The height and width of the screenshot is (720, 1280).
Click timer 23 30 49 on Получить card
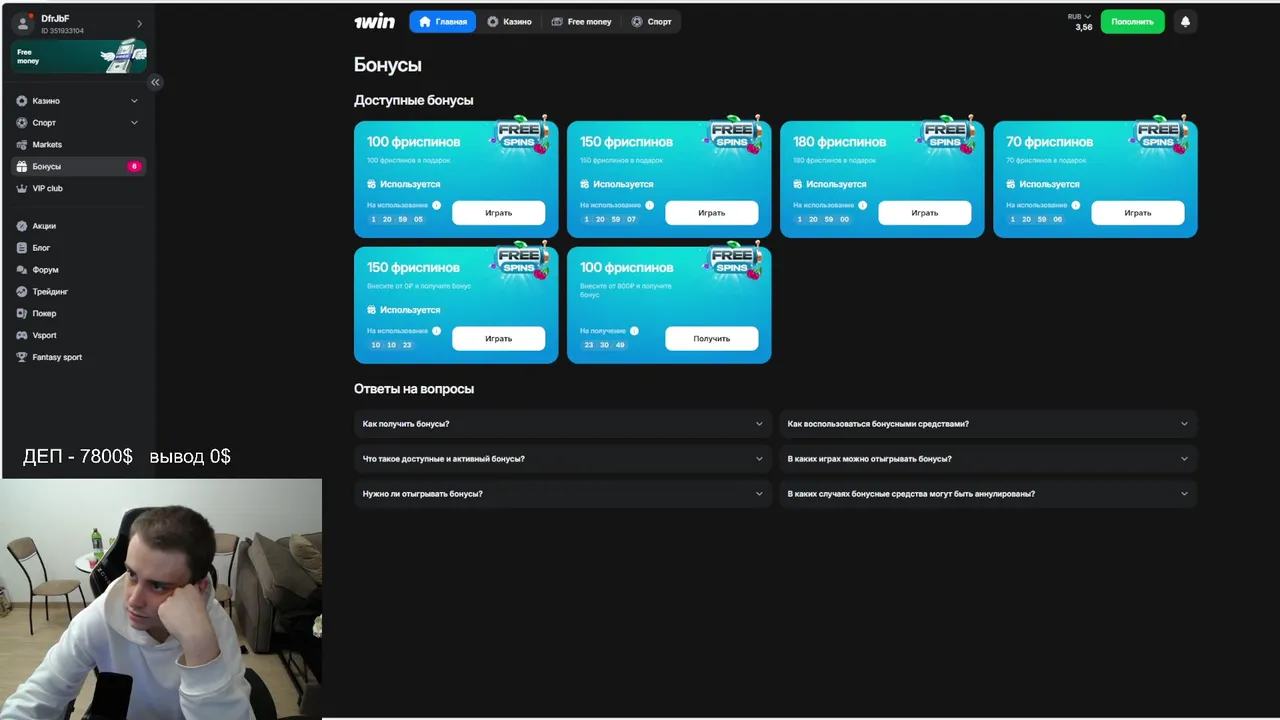point(605,345)
